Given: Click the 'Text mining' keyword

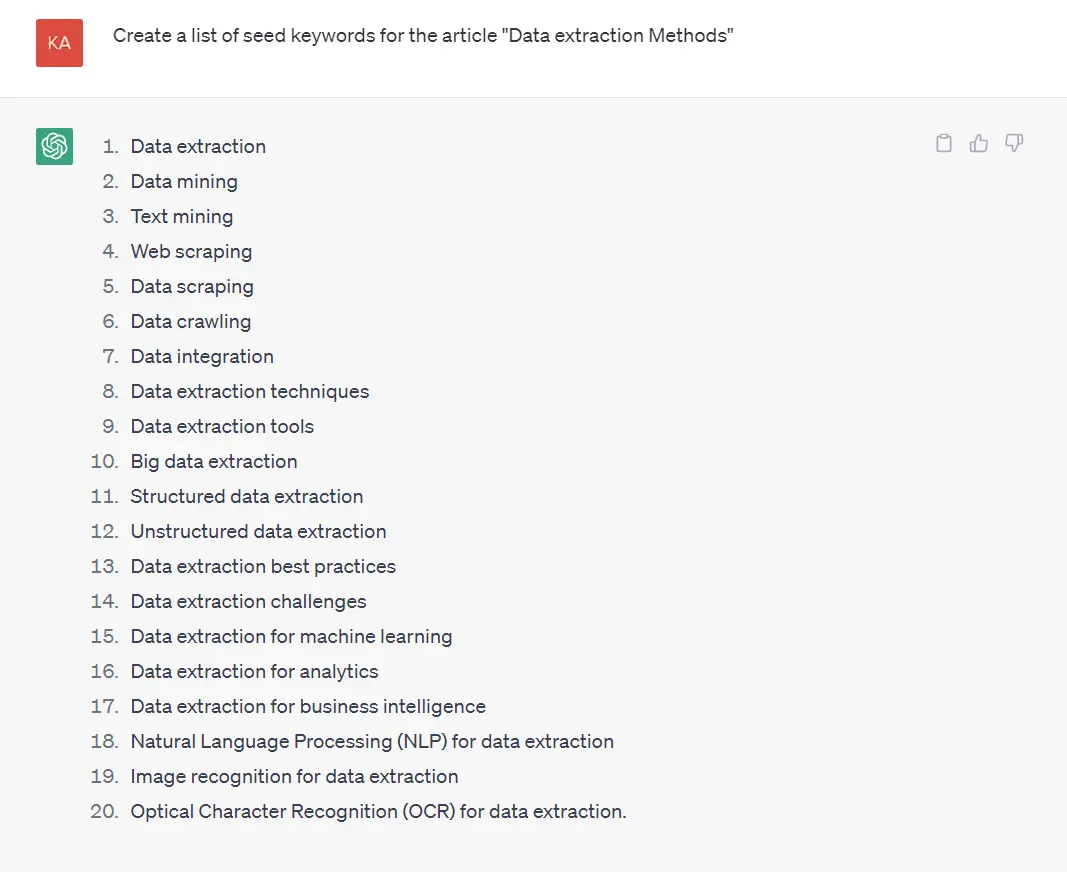Looking at the screenshot, I should pos(182,216).
